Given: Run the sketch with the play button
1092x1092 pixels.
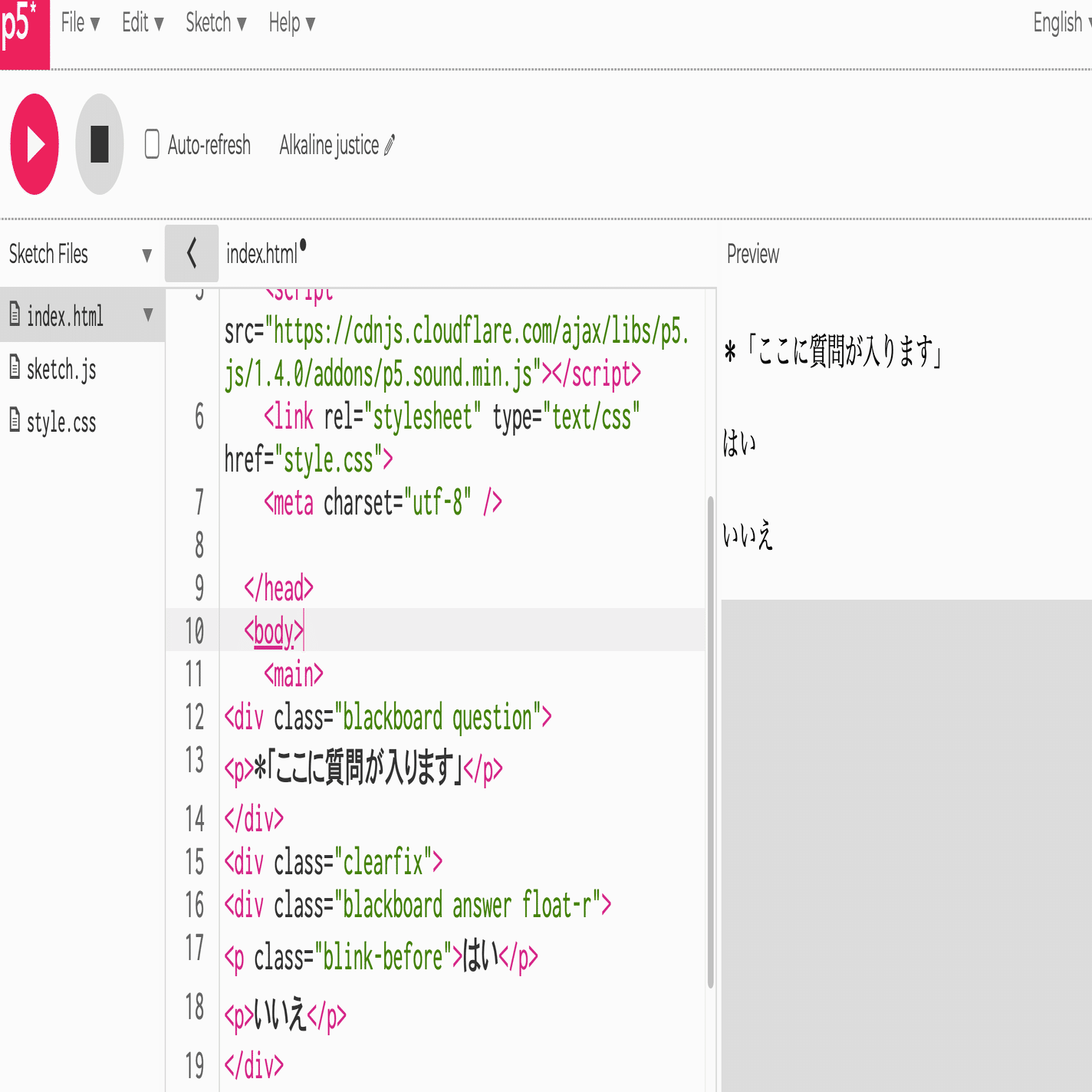Looking at the screenshot, I should (x=35, y=144).
